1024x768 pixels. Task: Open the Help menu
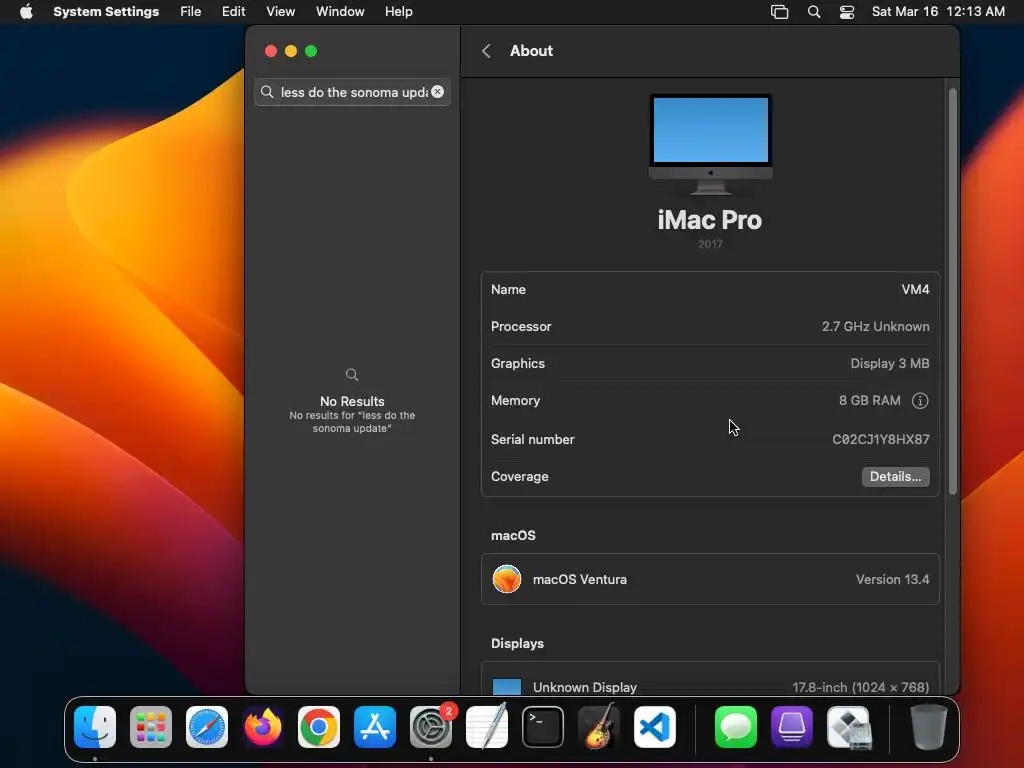point(398,12)
